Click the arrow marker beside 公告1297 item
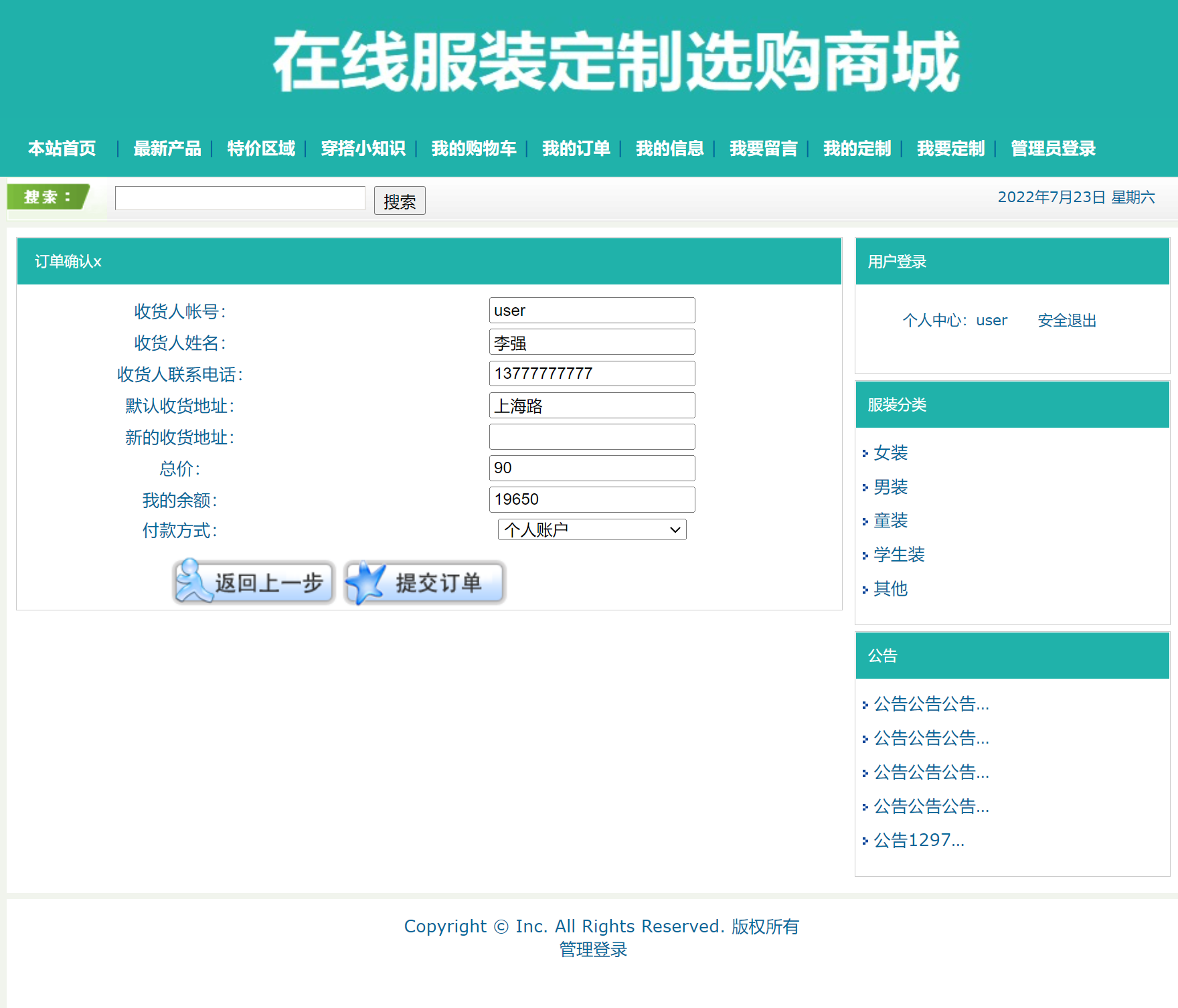 coord(865,840)
